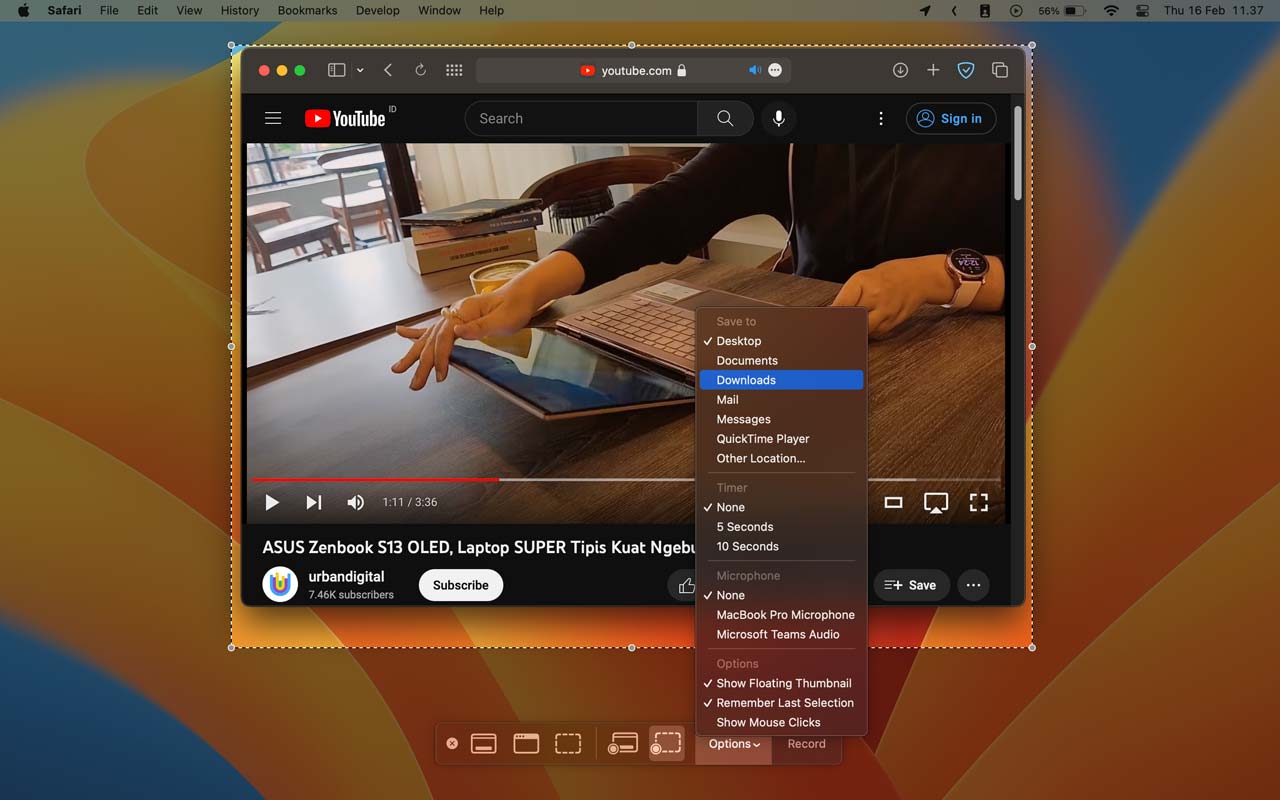The image size is (1280, 800).
Task: Open more actions ellipsis below video
Action: pos(973,585)
